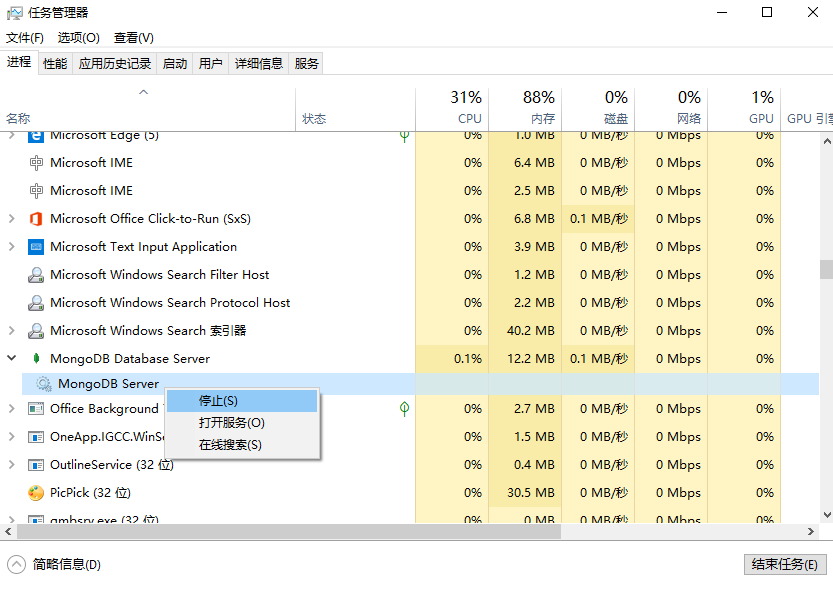This screenshot has width=833, height=589.
Task: Select the Microsoft Windows Search Filter Host row
Action: 410,275
